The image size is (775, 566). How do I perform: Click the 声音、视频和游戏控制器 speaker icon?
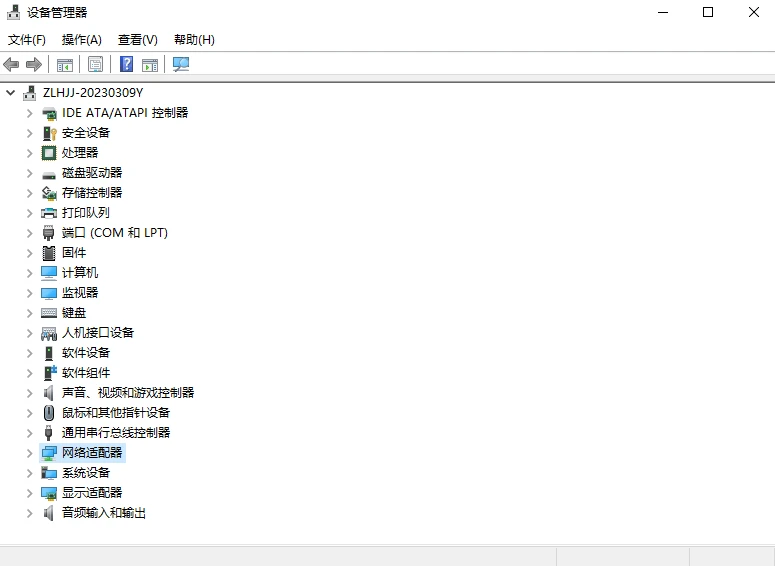coord(48,393)
